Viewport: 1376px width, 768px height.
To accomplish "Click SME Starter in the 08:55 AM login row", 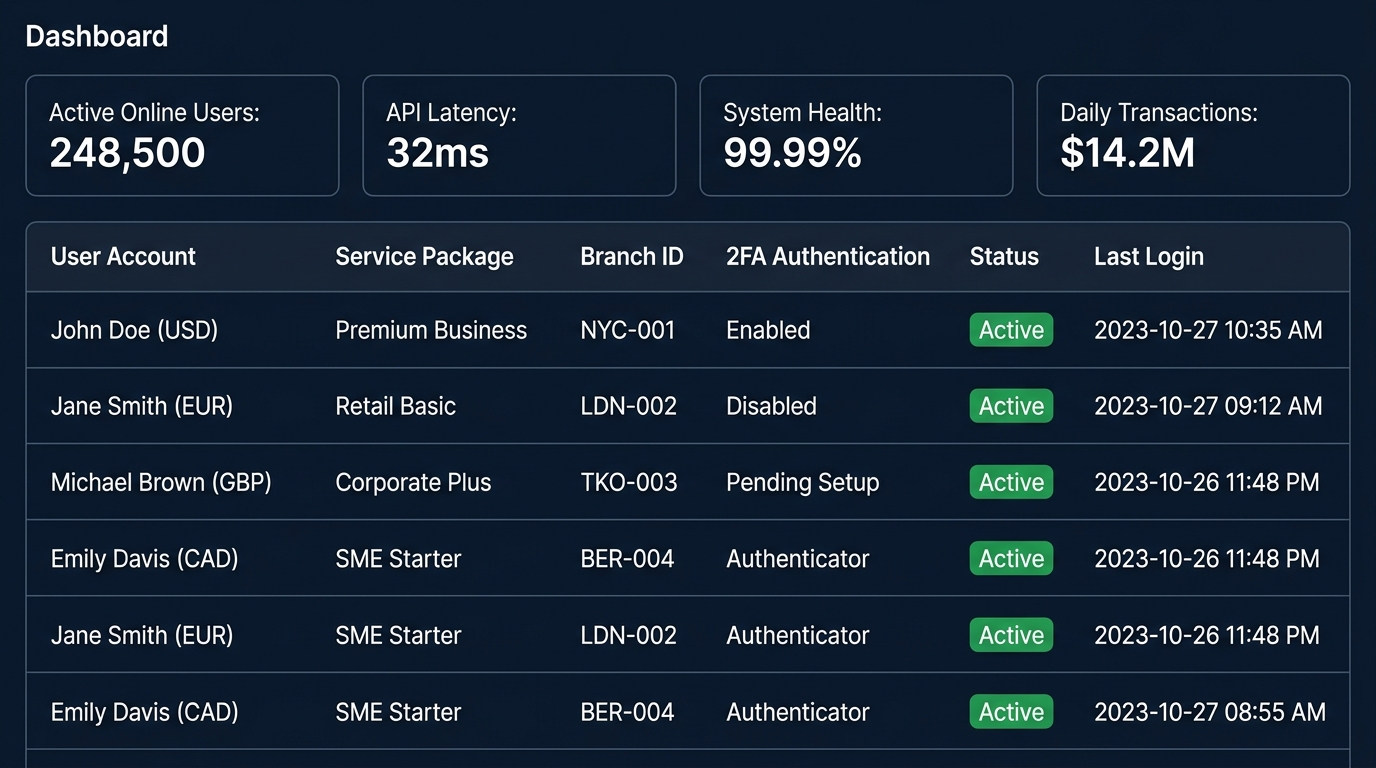I will click(398, 712).
